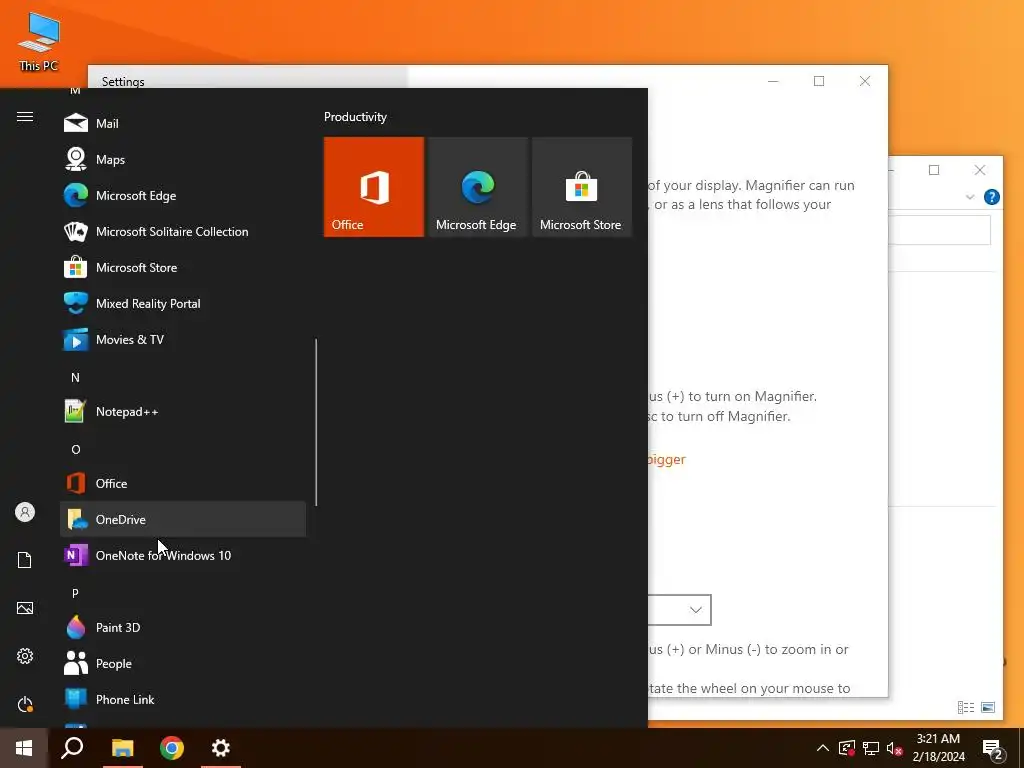Open Google Chrome from the taskbar
The height and width of the screenshot is (768, 1024).
coord(172,748)
